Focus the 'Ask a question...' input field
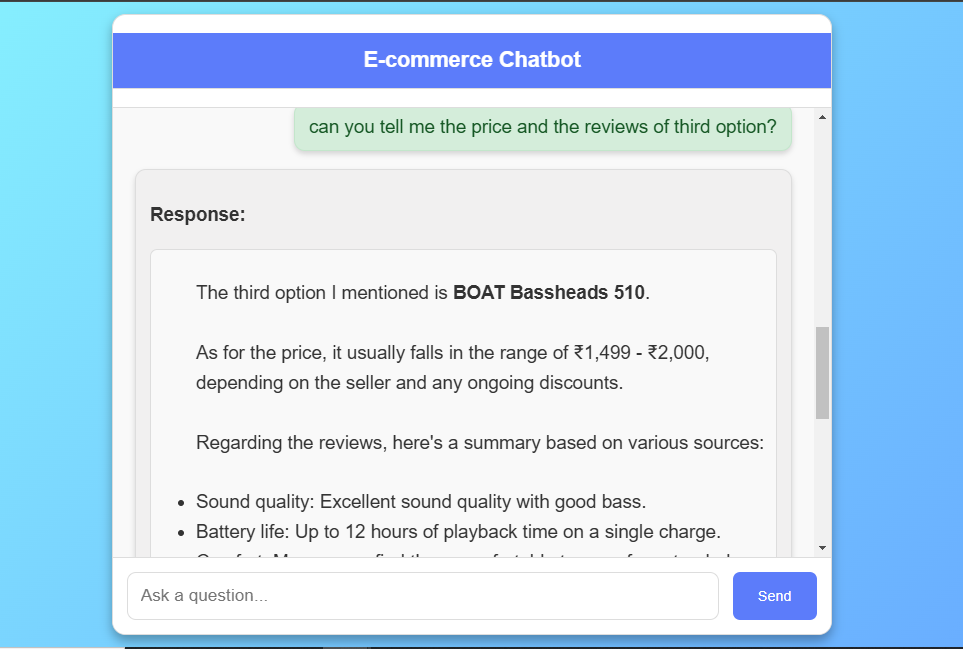This screenshot has height=649, width=963. coord(422,596)
